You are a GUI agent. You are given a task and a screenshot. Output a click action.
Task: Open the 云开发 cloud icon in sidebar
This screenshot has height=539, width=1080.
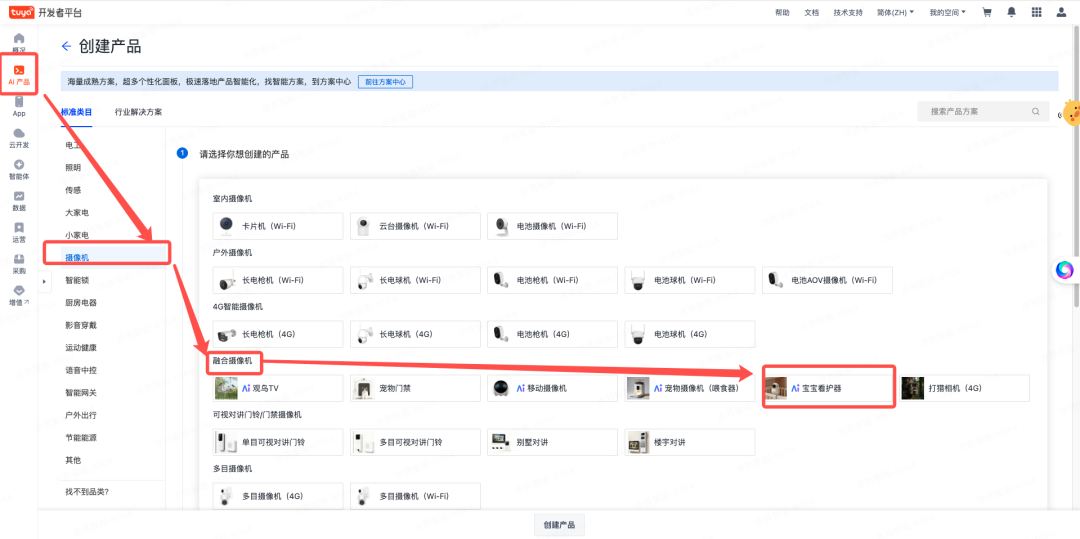click(19, 138)
